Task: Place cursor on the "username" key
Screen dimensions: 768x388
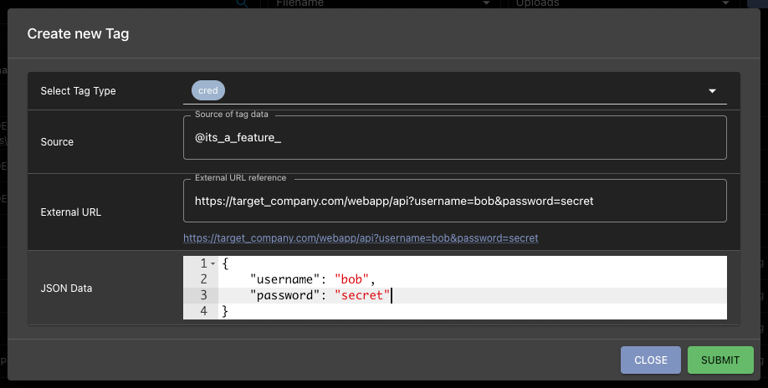Action: (x=285, y=279)
